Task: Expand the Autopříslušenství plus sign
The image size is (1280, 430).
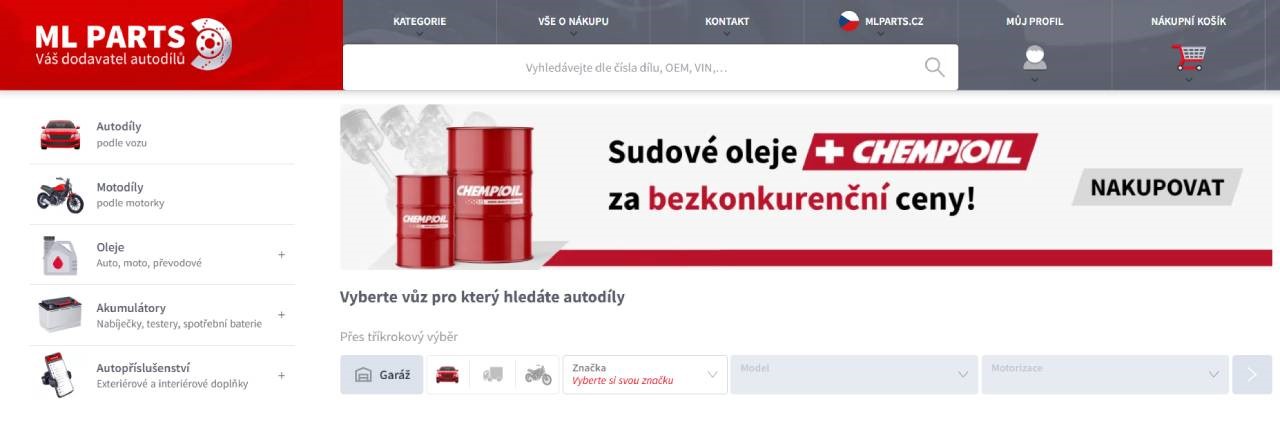Action: (281, 376)
